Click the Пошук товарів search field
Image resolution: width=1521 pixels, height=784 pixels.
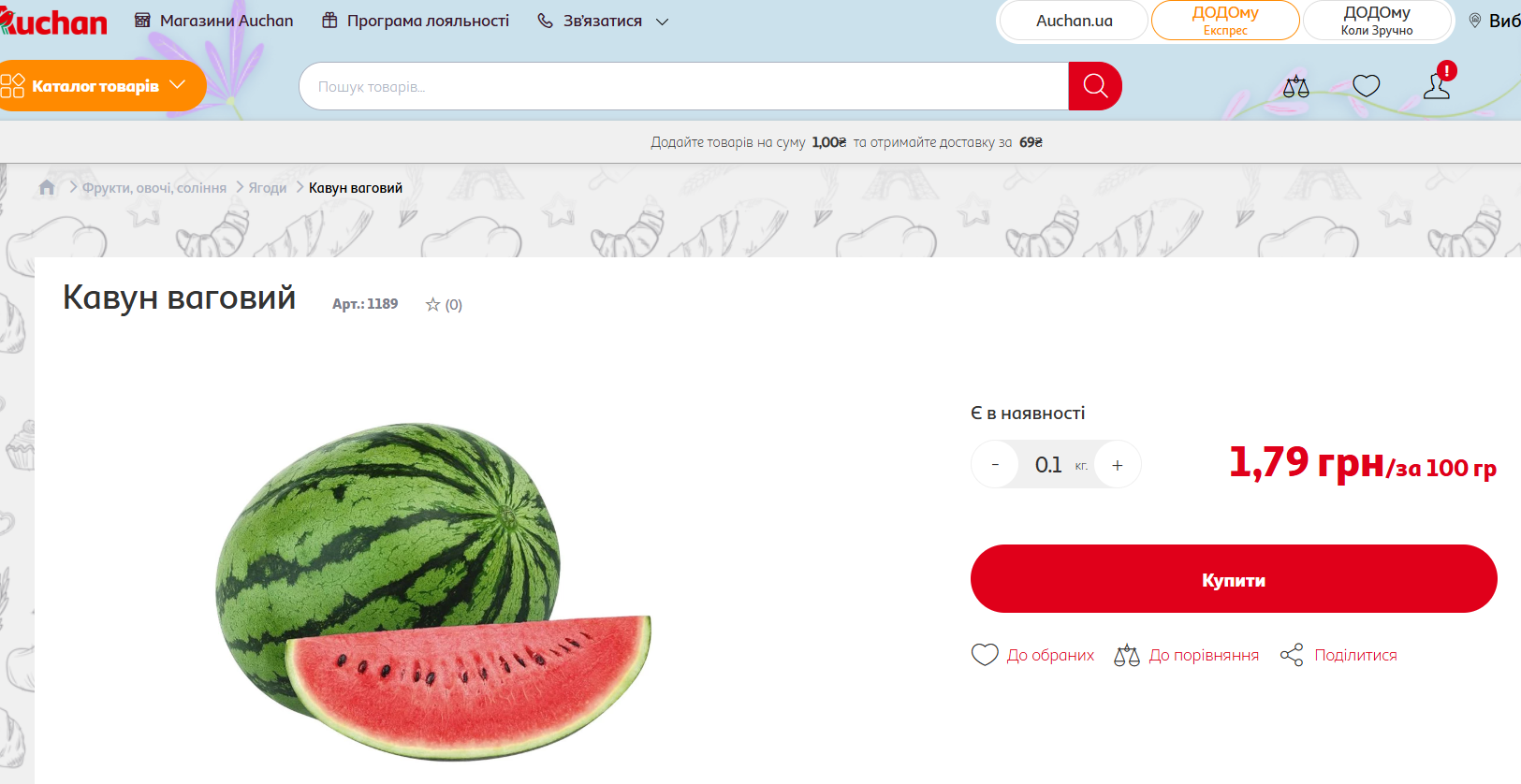683,86
